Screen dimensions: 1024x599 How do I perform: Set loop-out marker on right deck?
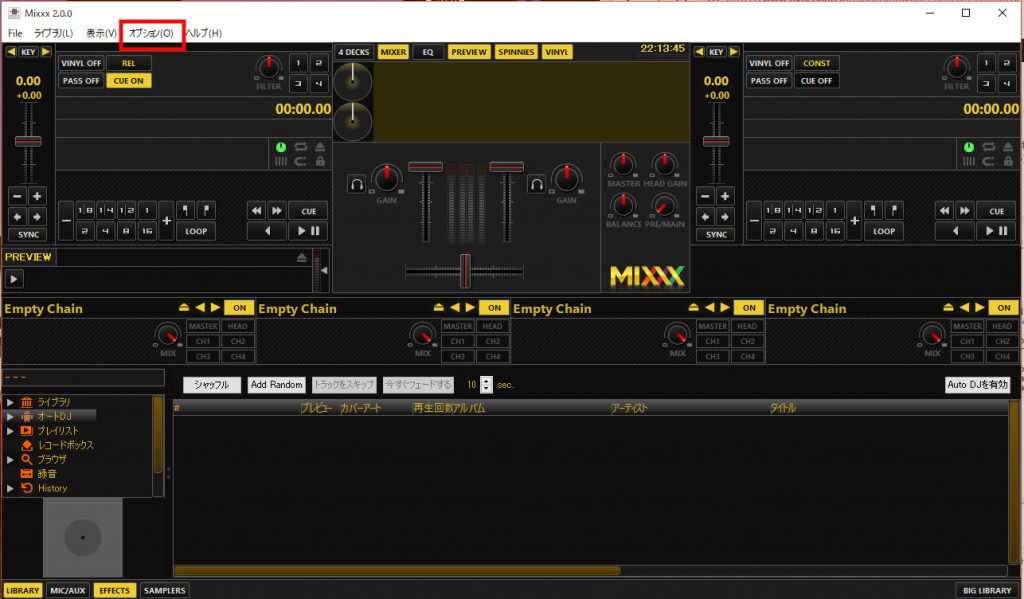click(x=894, y=210)
